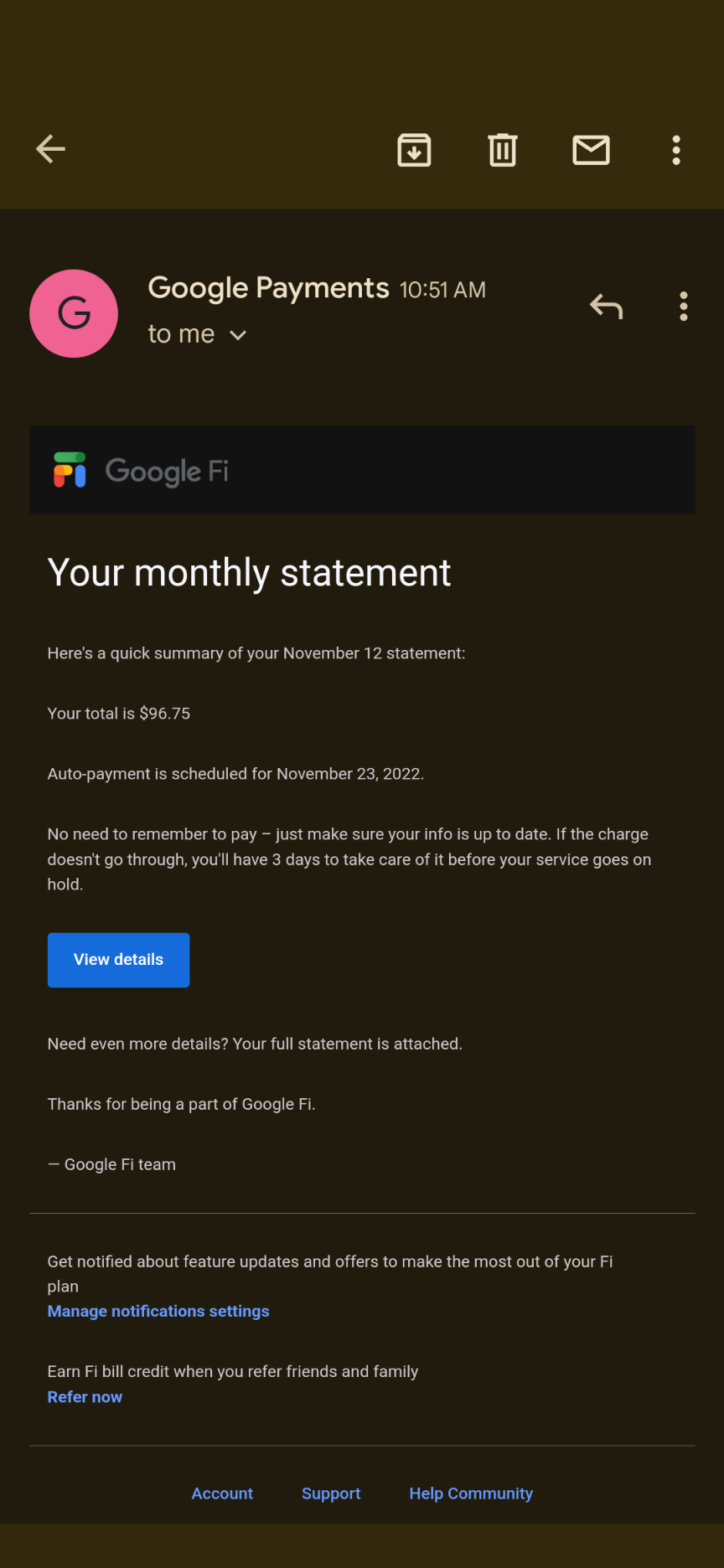Expand recipient details chevron
724x1568 pixels.
point(238,335)
